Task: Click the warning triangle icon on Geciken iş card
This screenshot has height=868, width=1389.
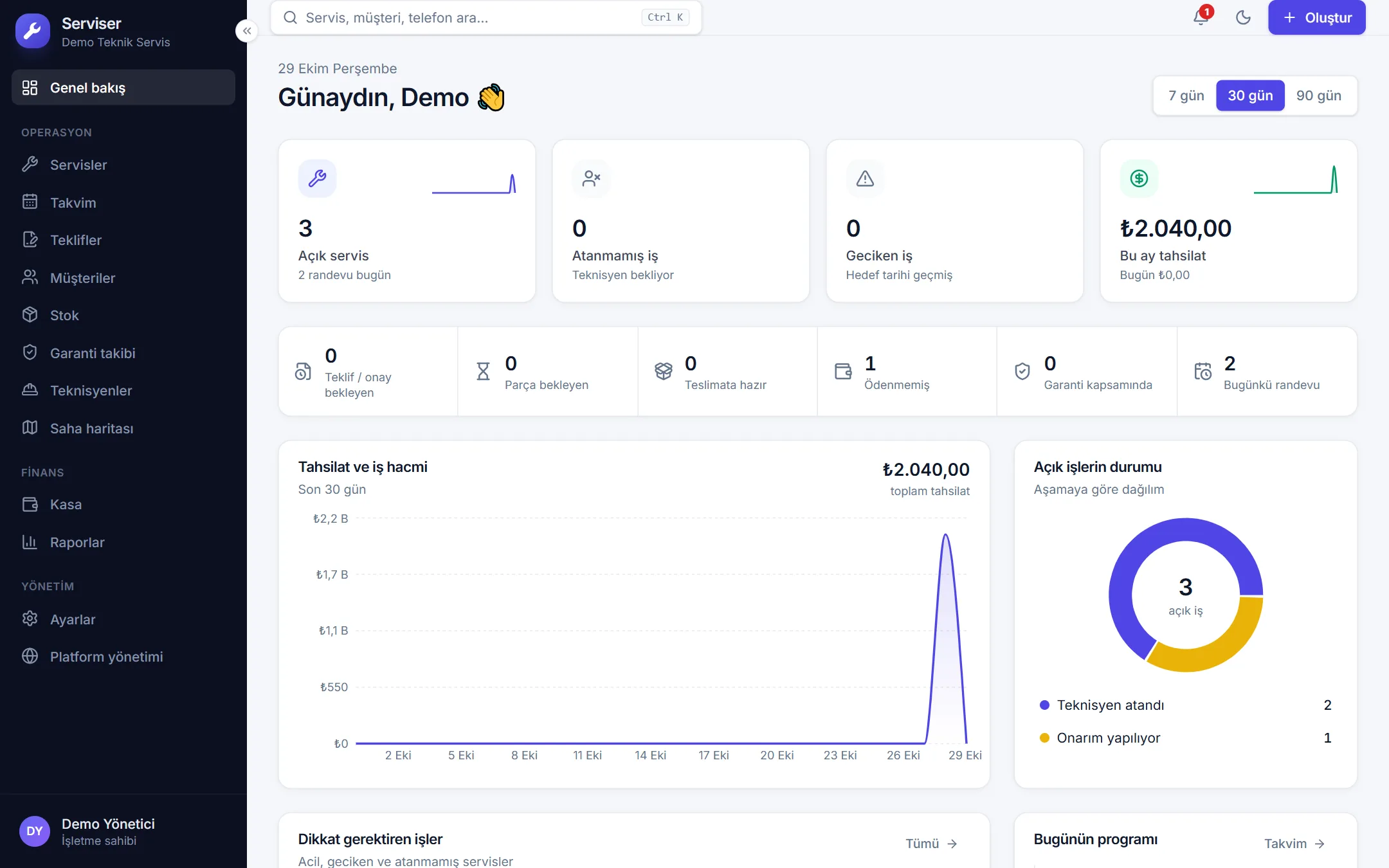Action: (865, 178)
